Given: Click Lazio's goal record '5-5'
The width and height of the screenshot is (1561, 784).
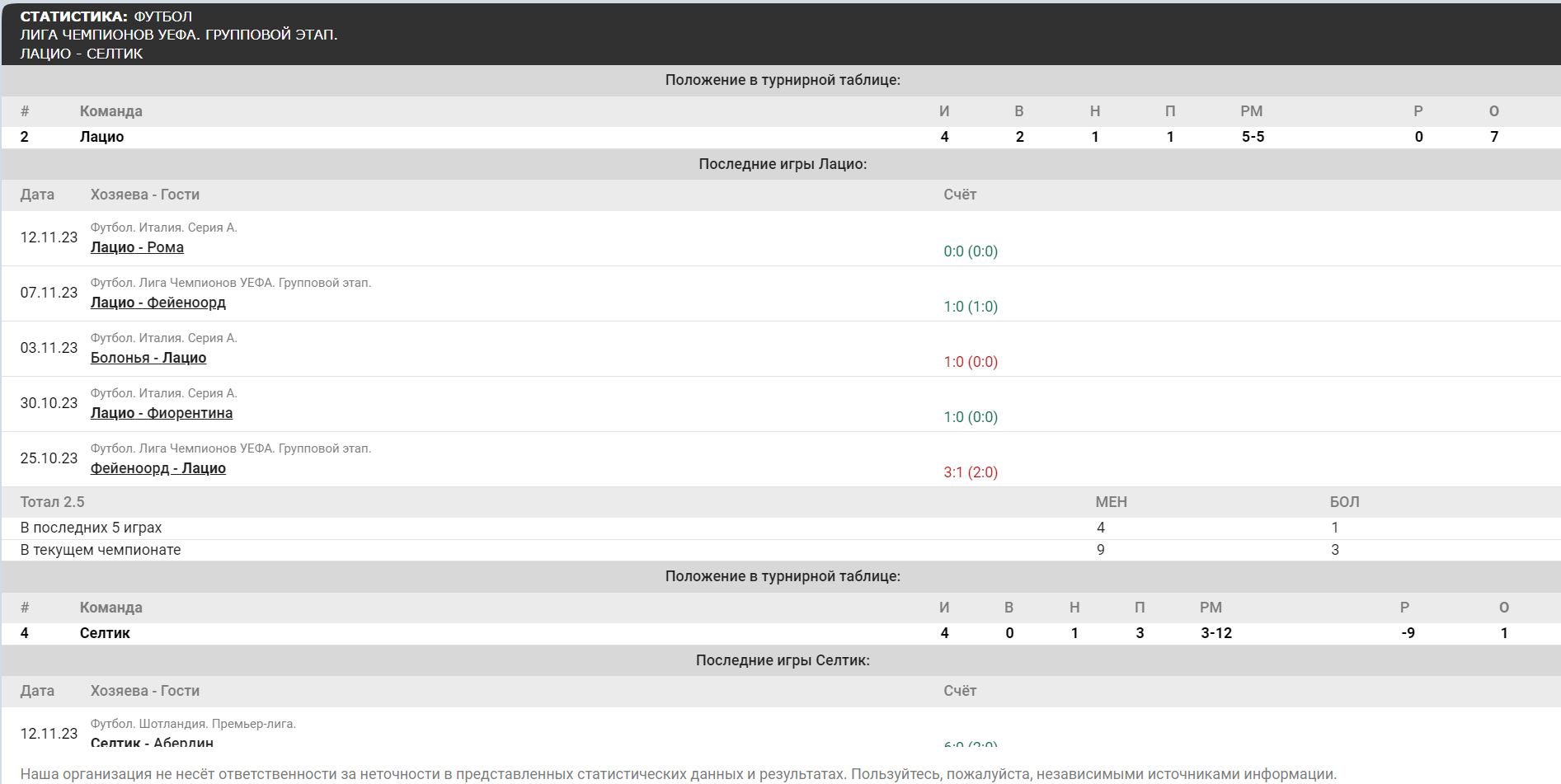Looking at the screenshot, I should pyautogui.click(x=1253, y=137).
